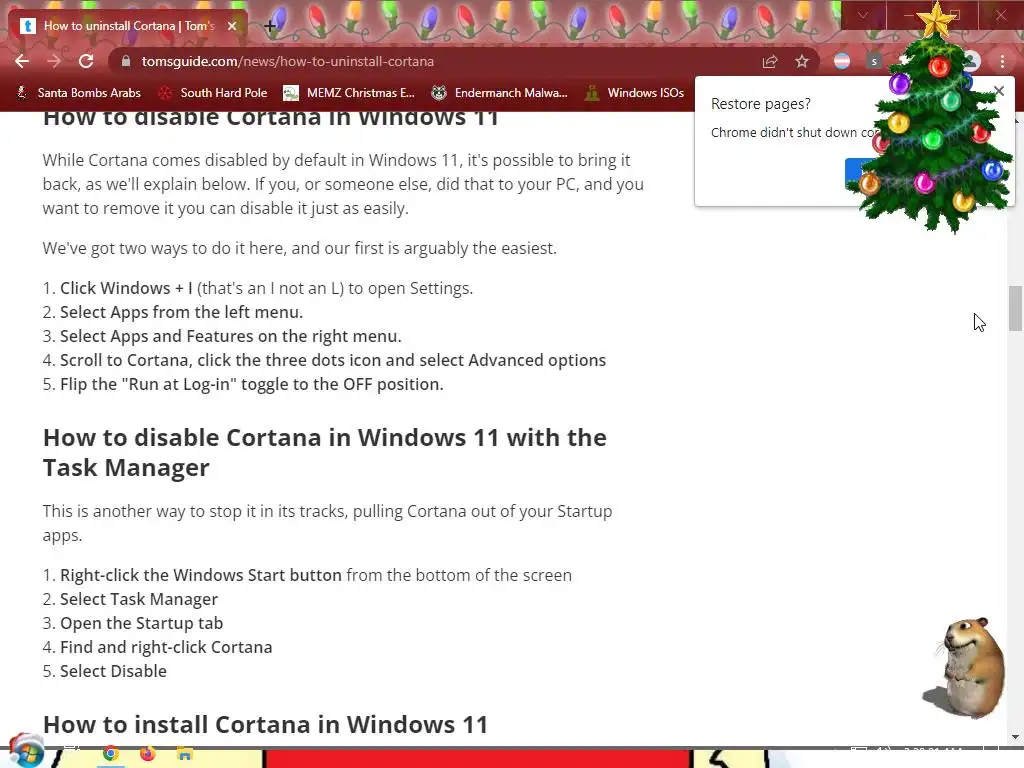Select the 'How to uninstall Cortana' tab
1024x768 pixels.
click(129, 26)
